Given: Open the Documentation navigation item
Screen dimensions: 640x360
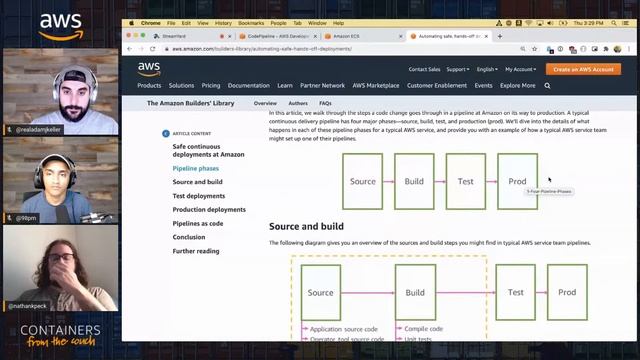Looking at the screenshot, I should pos(249,86).
